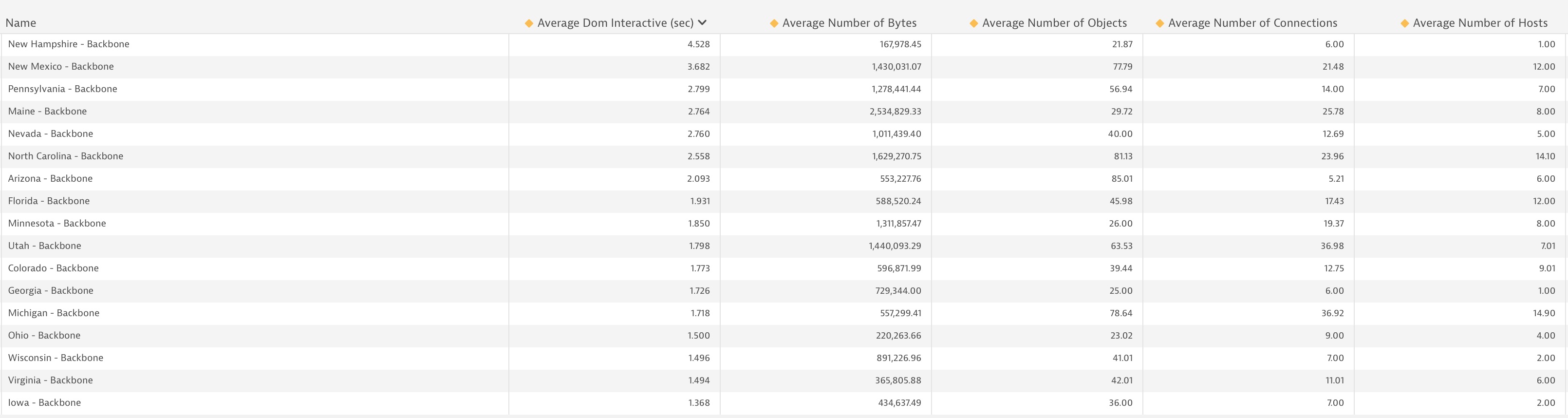Select the Colorado - Backbone row name
This screenshot has width=1568, height=418.
54,268
